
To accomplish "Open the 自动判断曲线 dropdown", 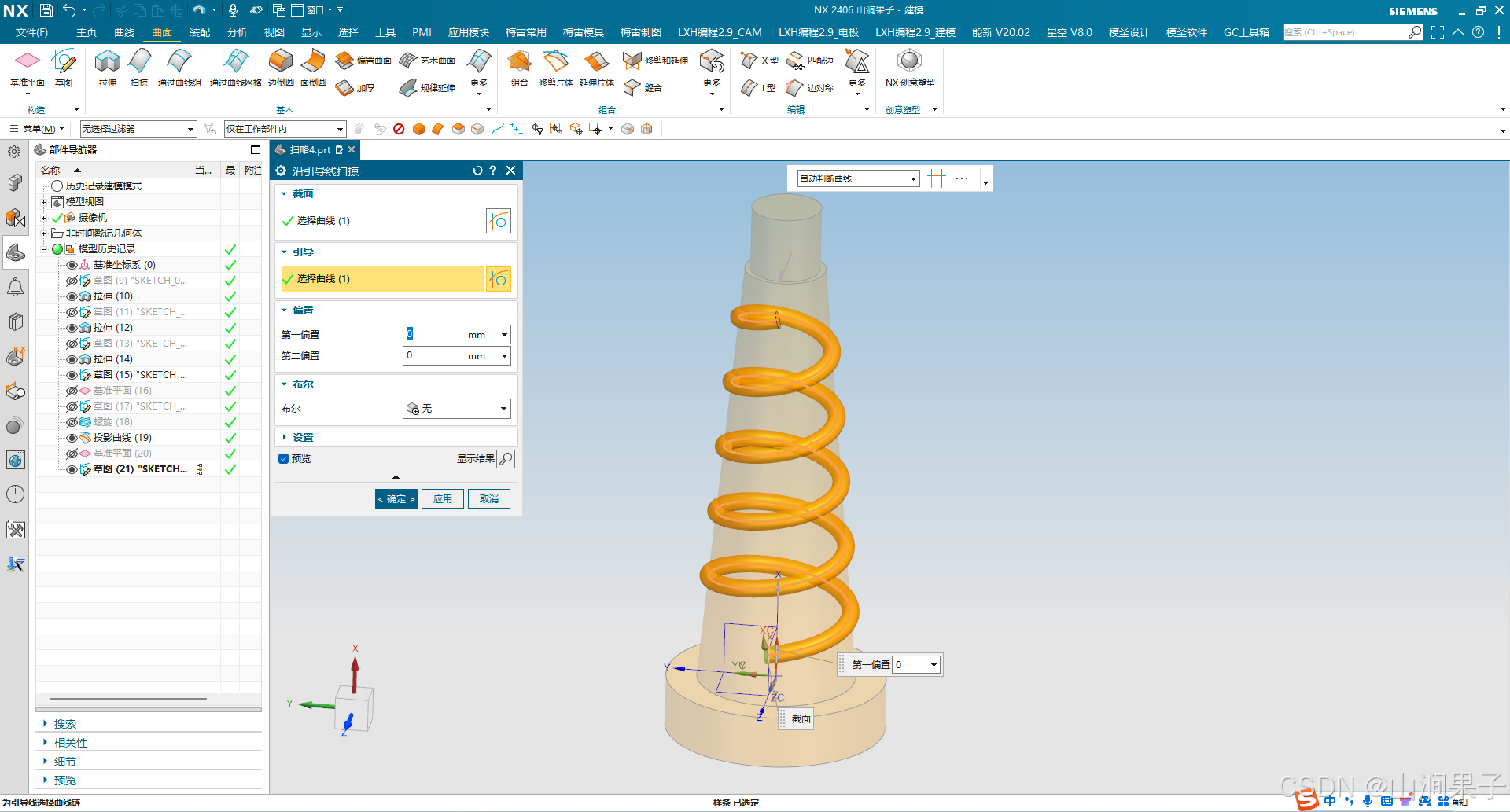I will click(x=857, y=178).
